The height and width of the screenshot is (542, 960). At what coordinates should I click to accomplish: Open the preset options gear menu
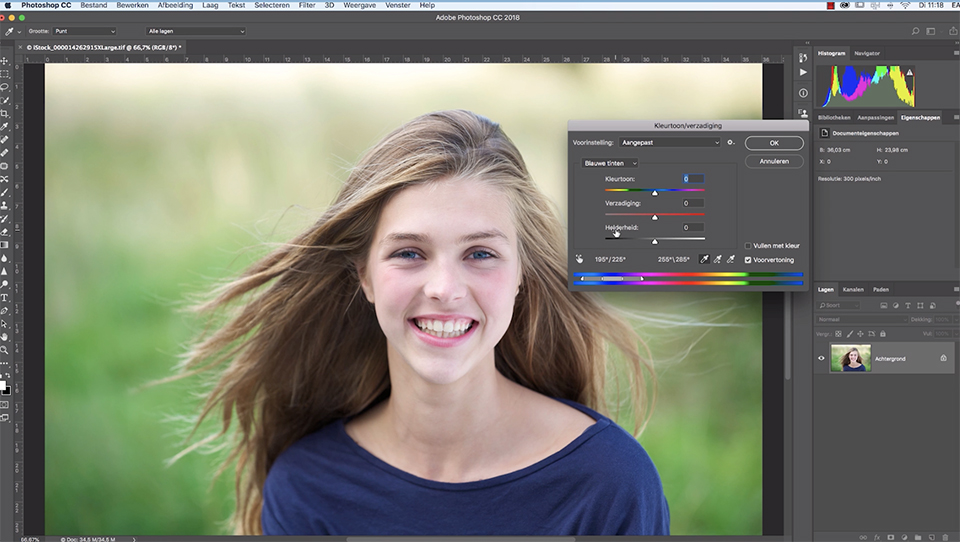click(730, 143)
